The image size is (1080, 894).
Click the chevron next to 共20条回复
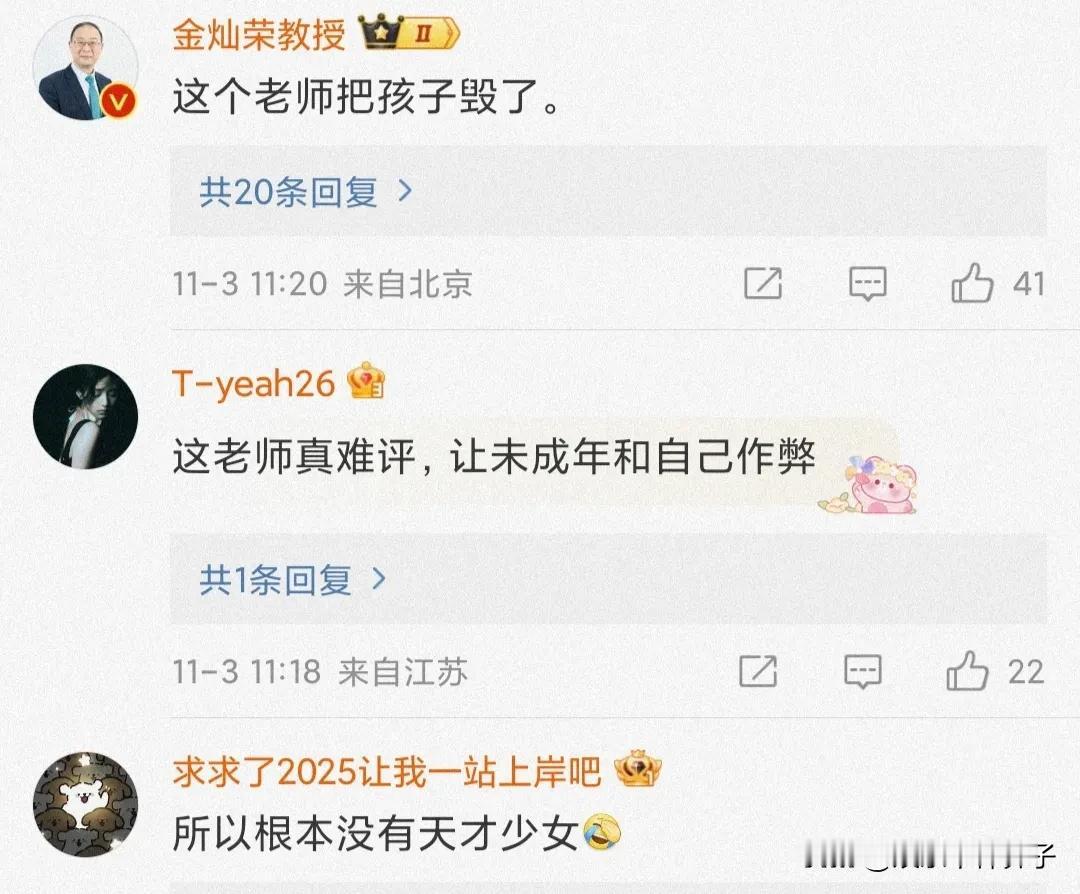tap(406, 191)
